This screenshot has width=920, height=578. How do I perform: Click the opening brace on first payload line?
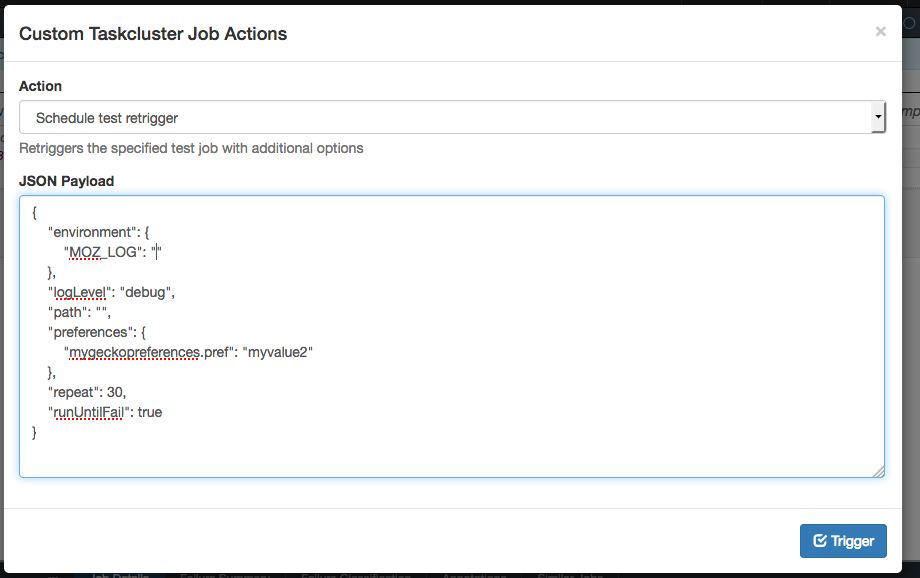point(35,212)
